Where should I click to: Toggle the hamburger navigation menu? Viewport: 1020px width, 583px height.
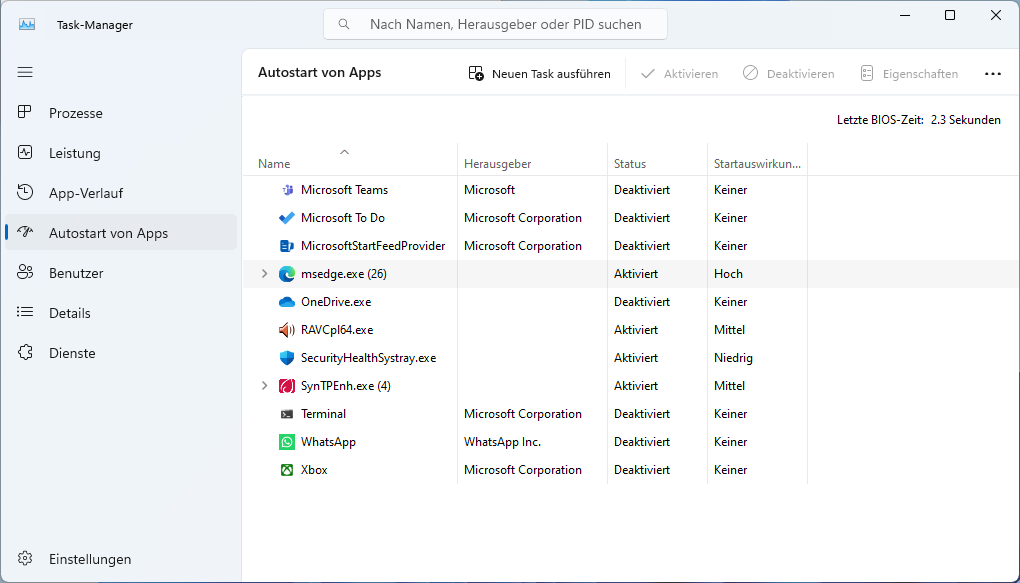25,72
